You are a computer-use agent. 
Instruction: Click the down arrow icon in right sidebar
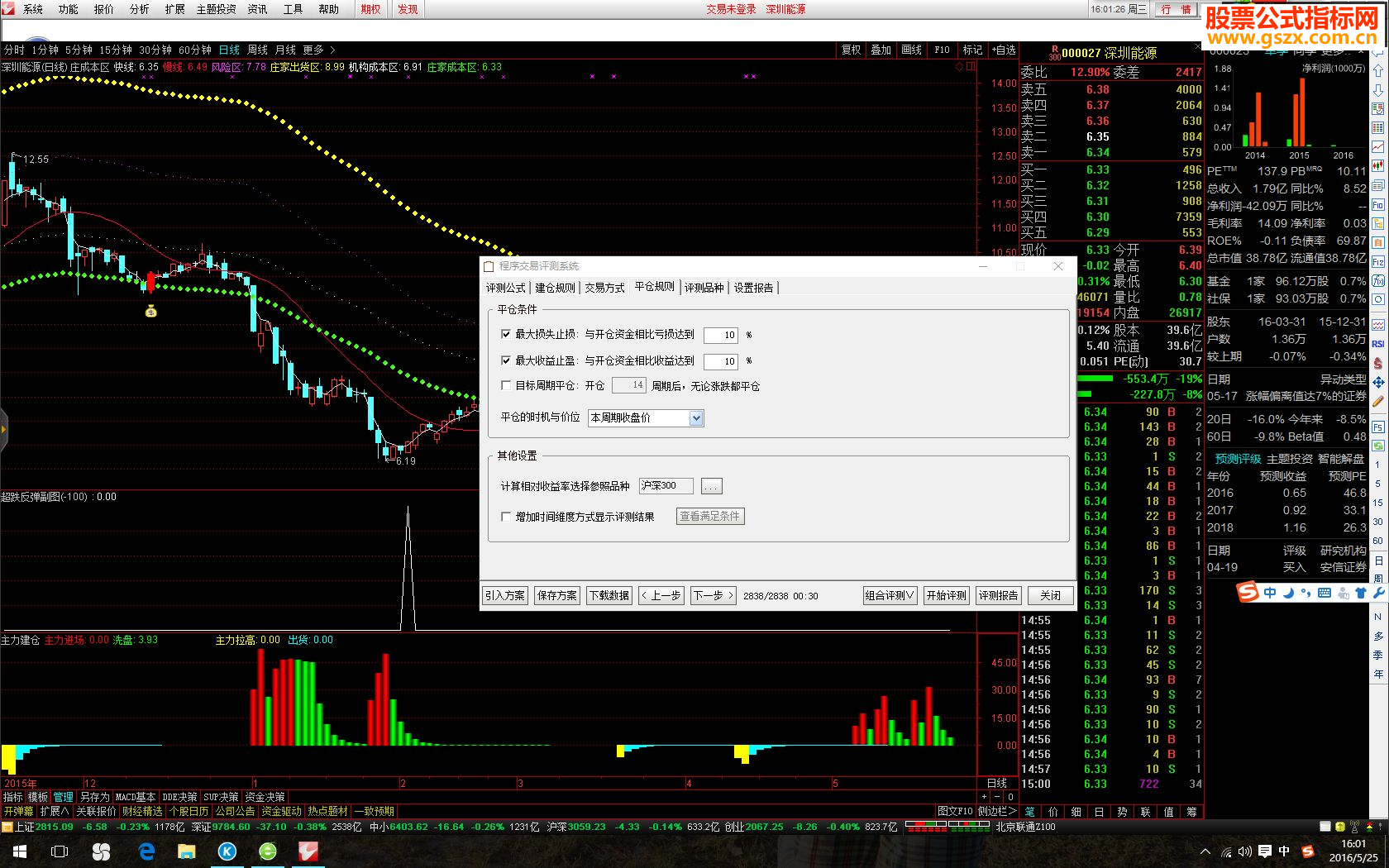[x=1378, y=90]
